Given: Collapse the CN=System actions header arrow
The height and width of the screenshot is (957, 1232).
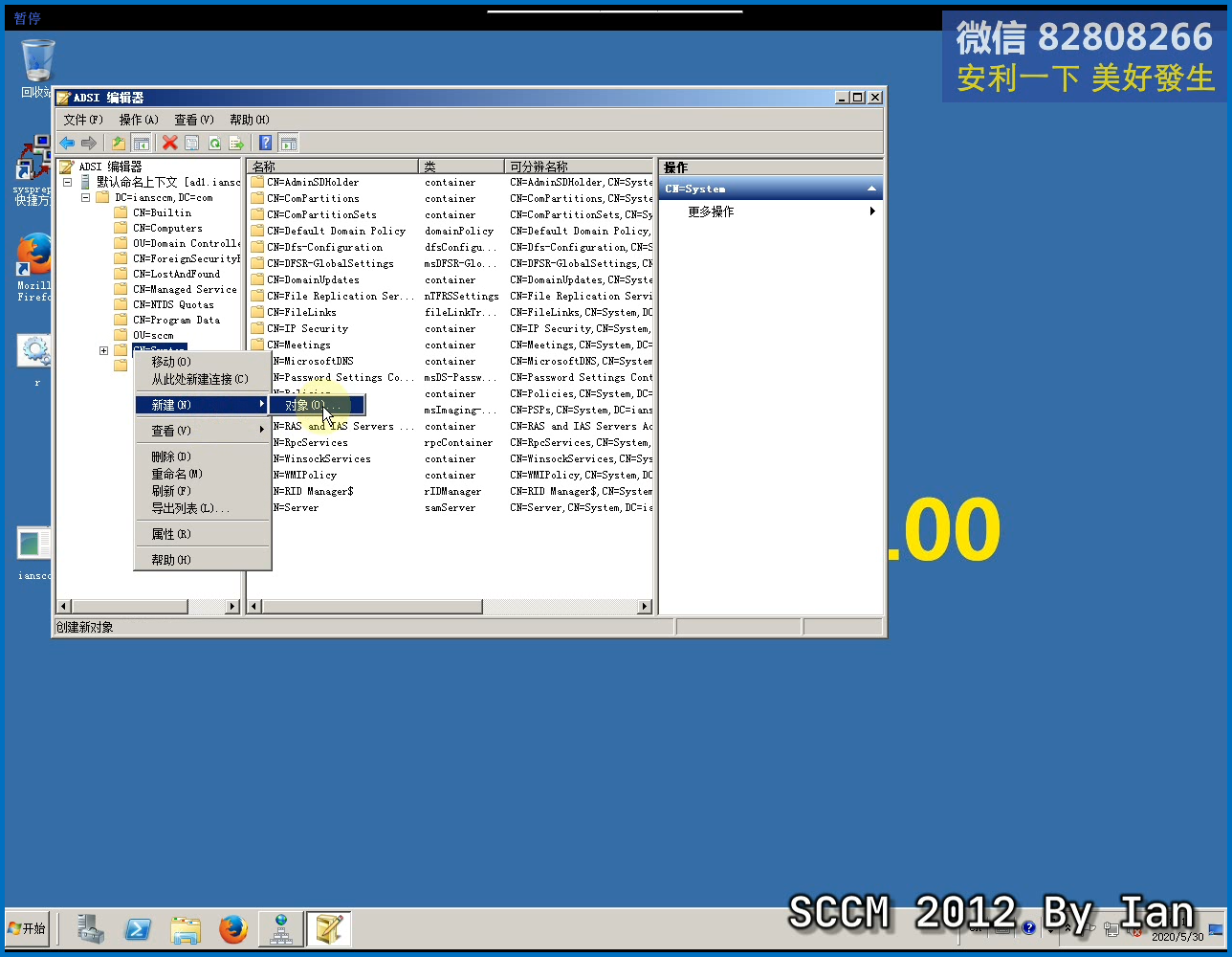Looking at the screenshot, I should pos(871,189).
